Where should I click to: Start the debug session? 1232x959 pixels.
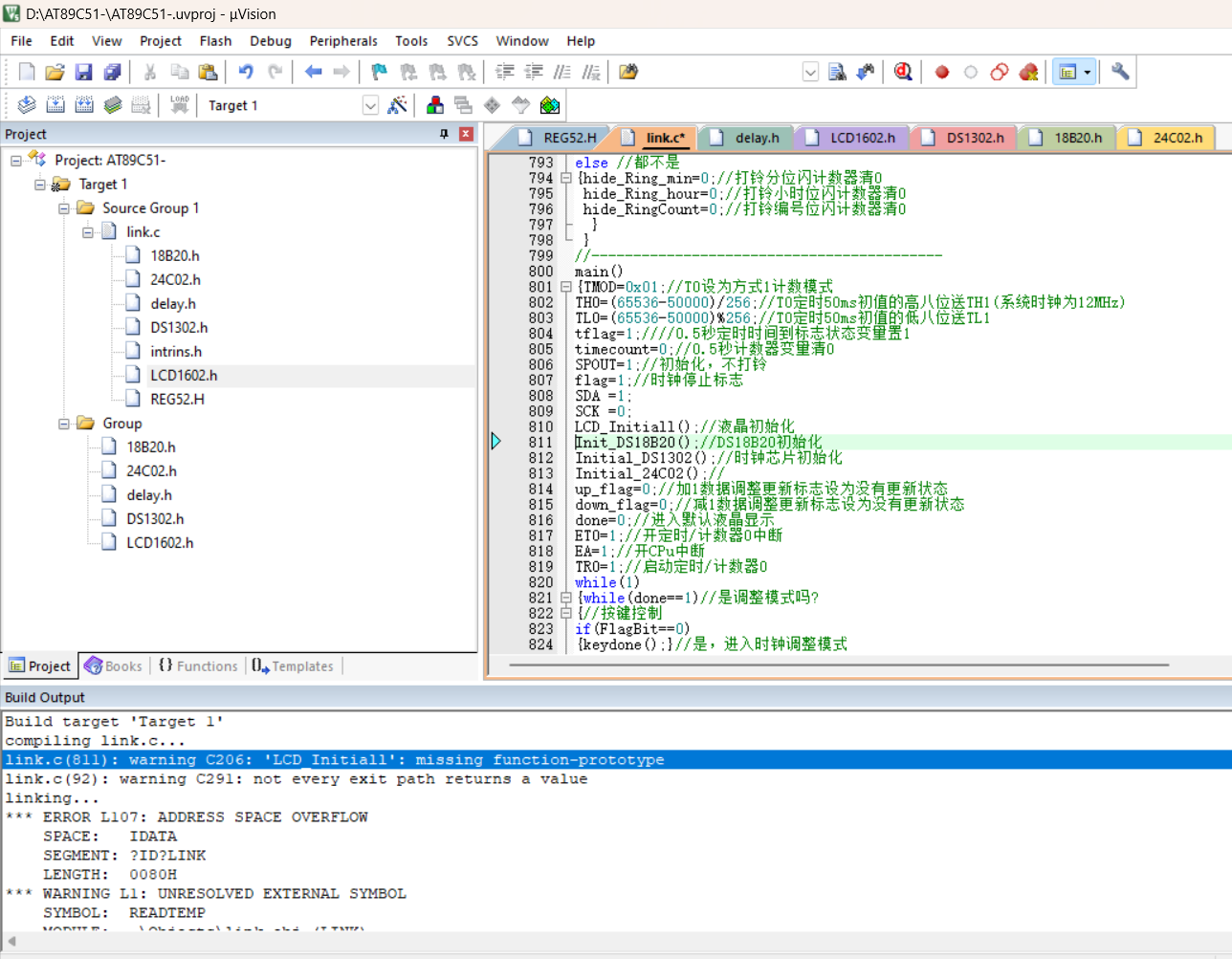point(903,72)
